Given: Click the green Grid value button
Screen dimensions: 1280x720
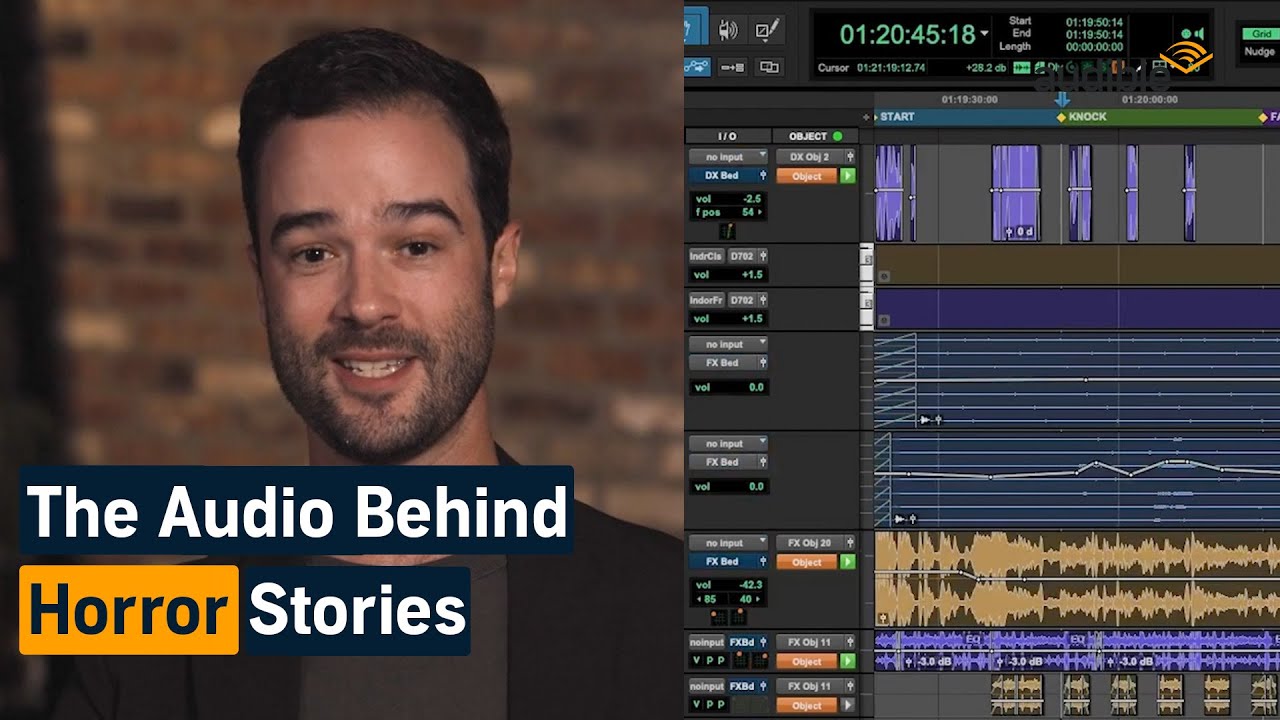Looking at the screenshot, I should click(1260, 34).
